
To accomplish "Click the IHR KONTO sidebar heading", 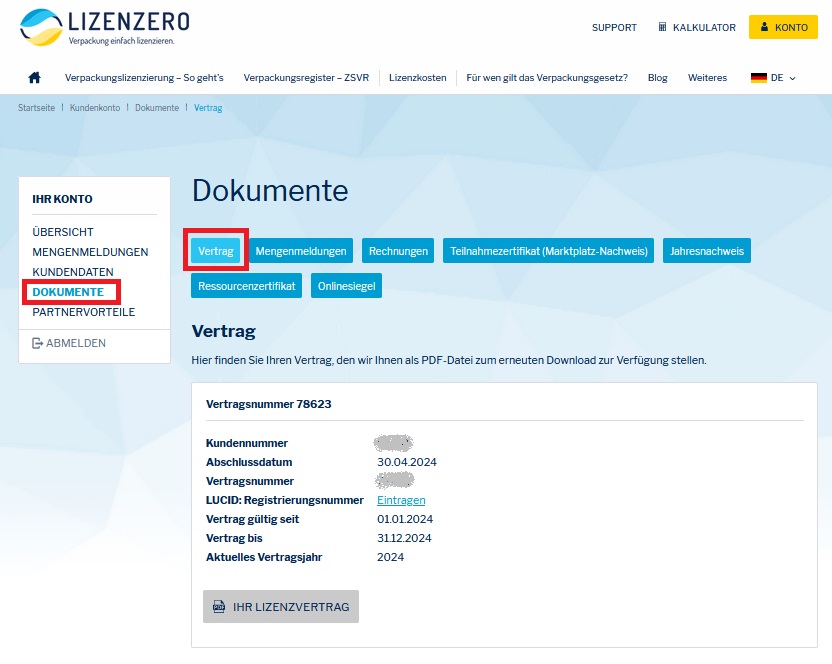I will point(62,199).
